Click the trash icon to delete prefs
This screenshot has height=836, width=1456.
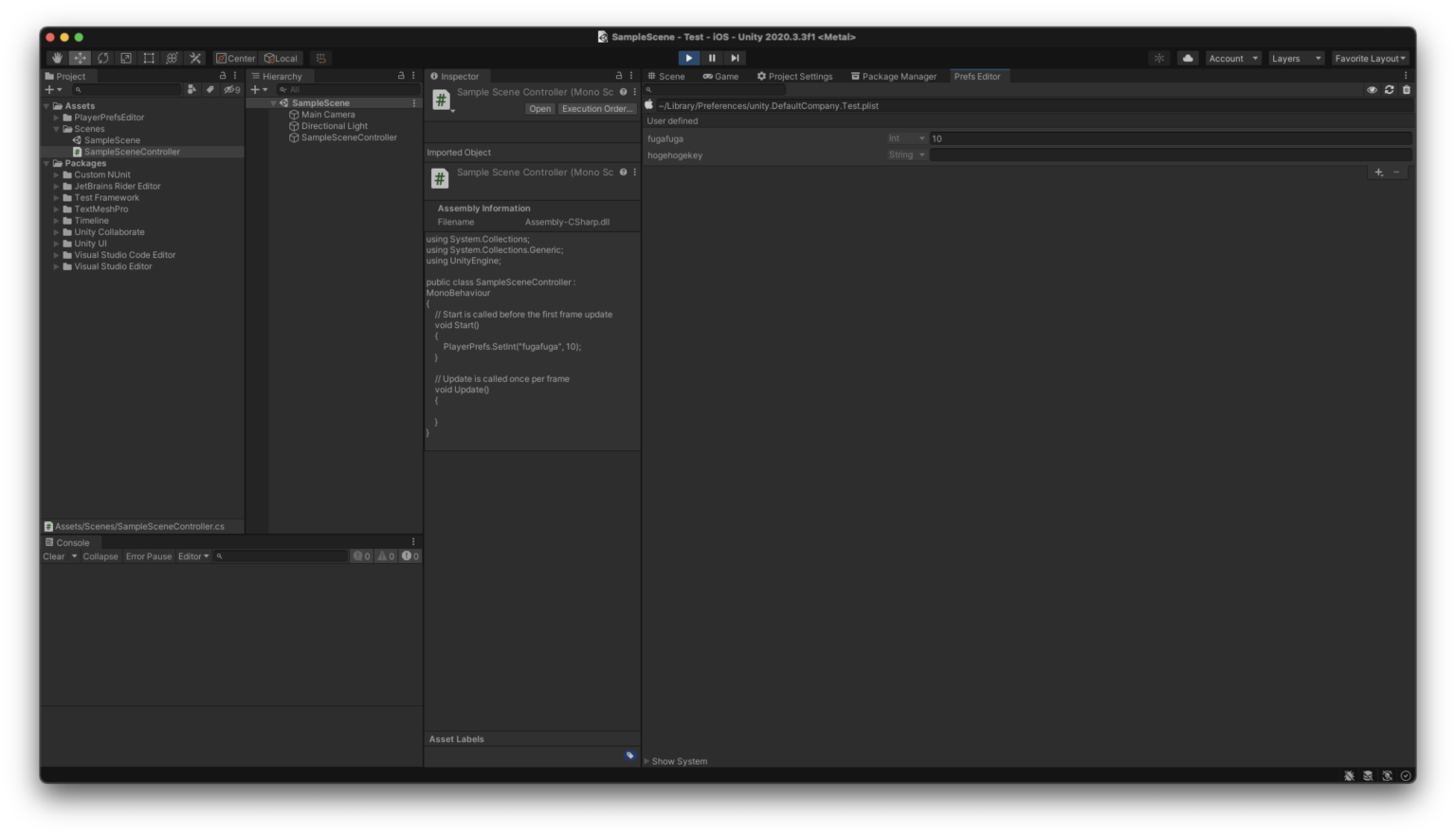pyautogui.click(x=1406, y=88)
